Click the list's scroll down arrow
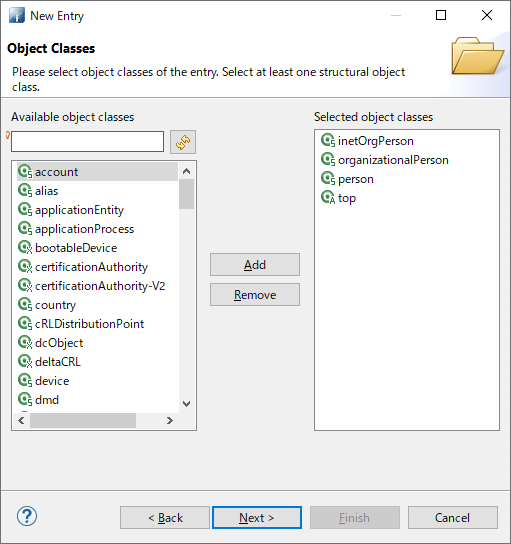 coord(186,404)
